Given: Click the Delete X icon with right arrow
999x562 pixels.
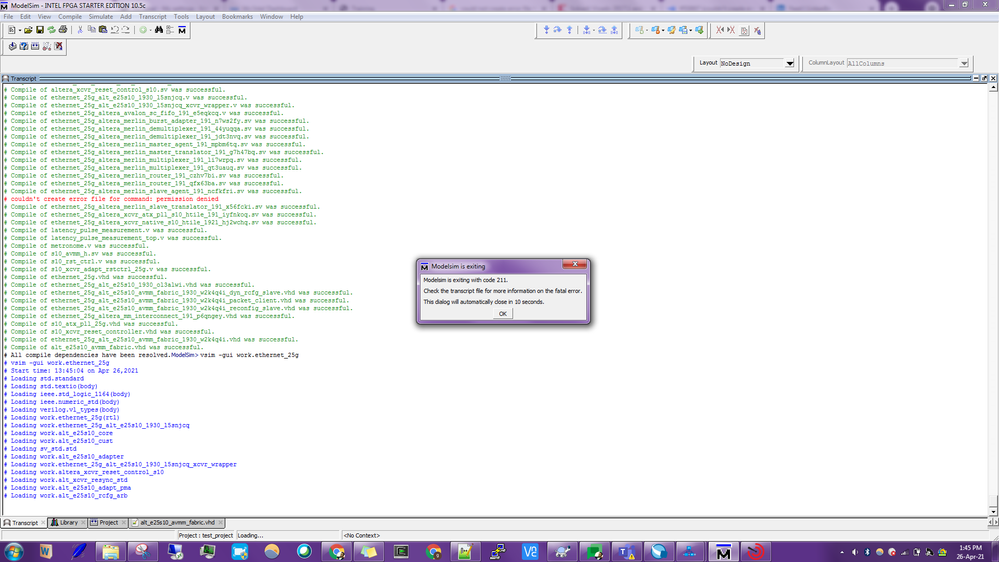Looking at the screenshot, I should click(x=731, y=30).
